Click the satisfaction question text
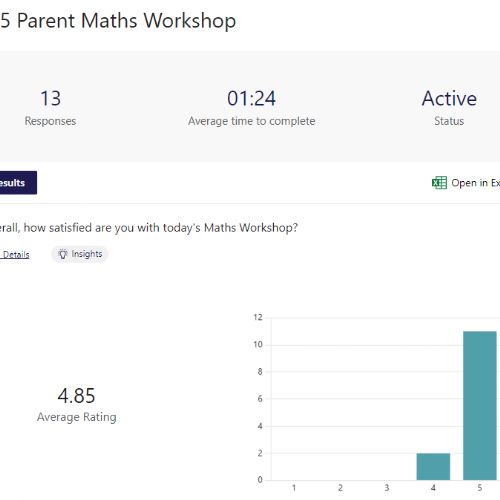This screenshot has height=500, width=500. pyautogui.click(x=149, y=228)
